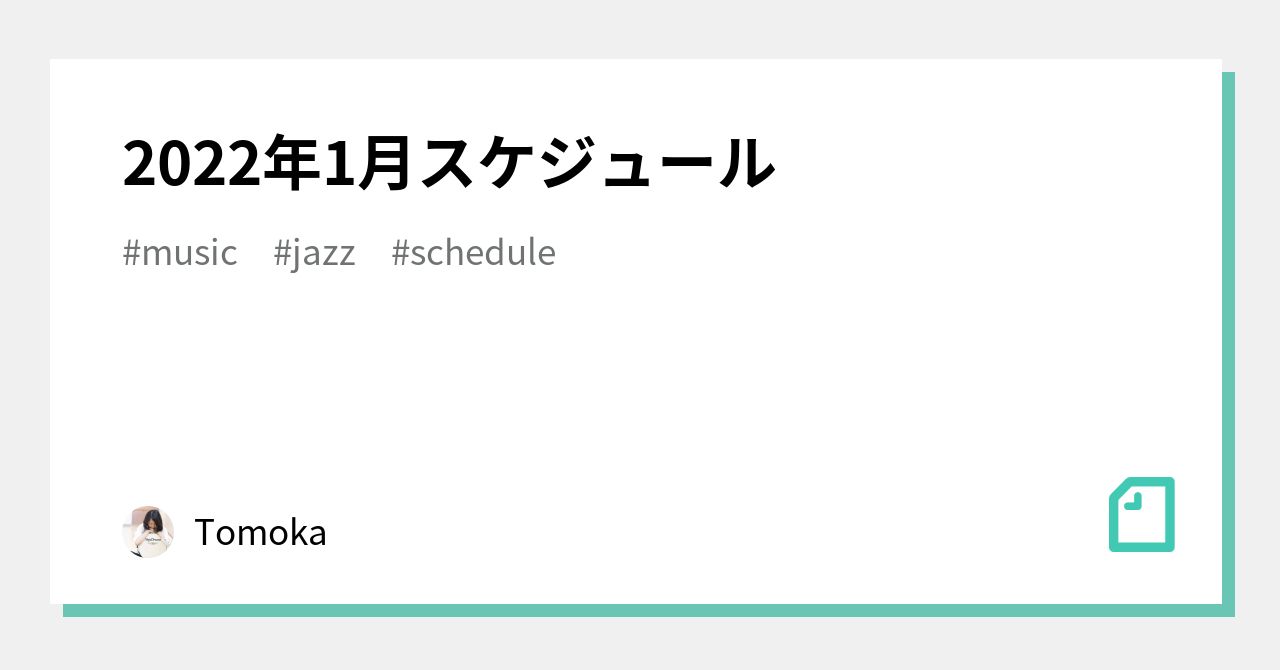This screenshot has width=1280, height=670.
Task: Click the #schedule hashtag
Action: click(x=473, y=253)
